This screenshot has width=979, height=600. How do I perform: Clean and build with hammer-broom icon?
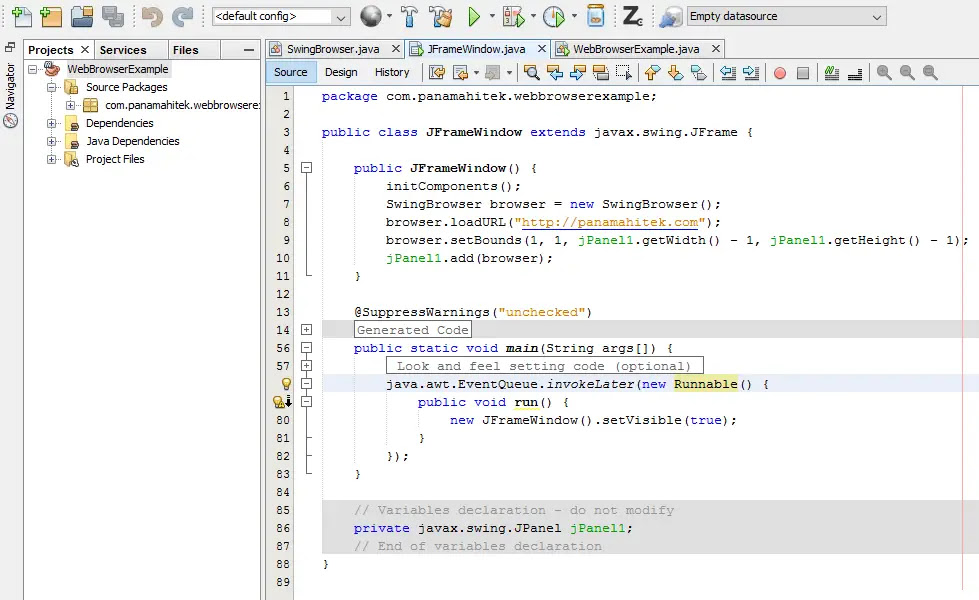point(441,17)
